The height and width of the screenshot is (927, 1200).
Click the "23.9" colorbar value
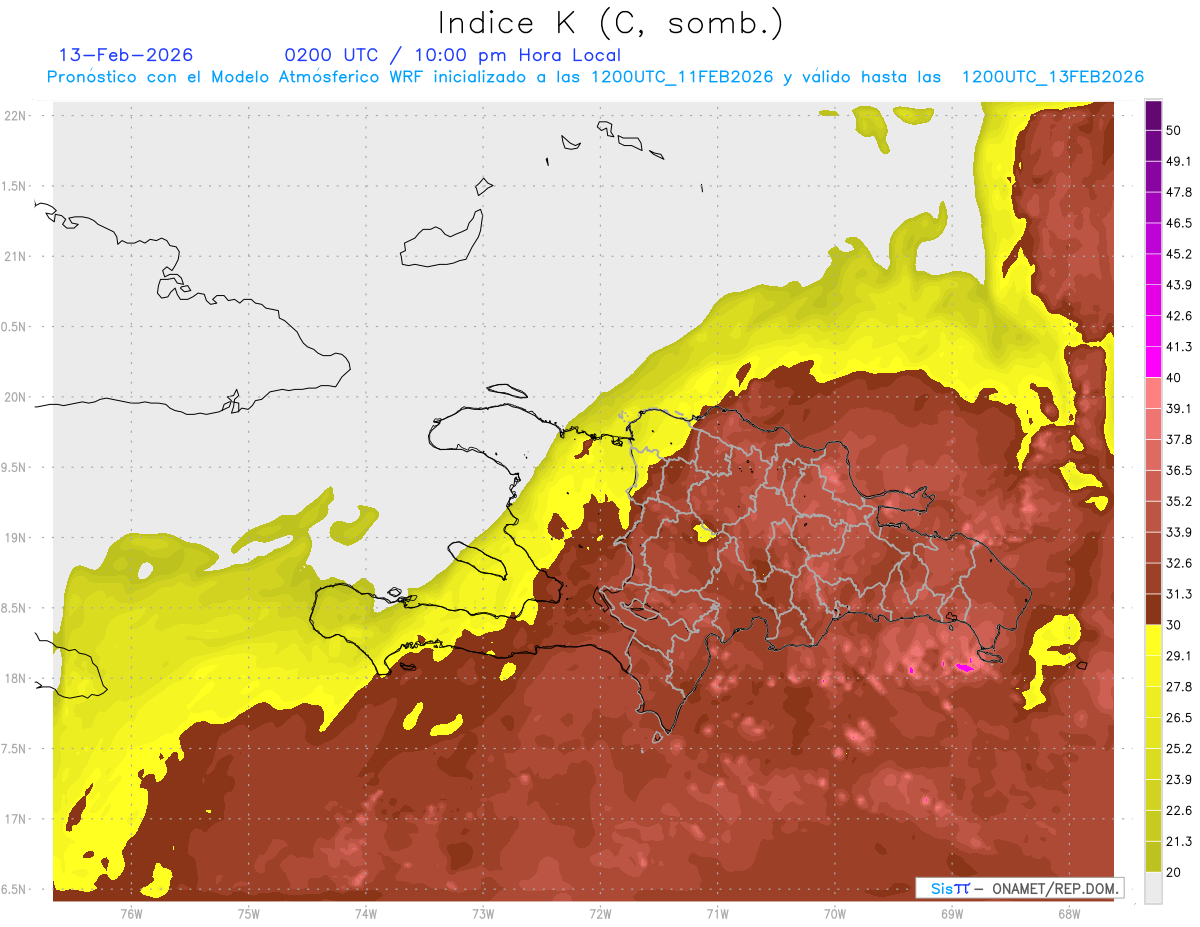point(1179,780)
